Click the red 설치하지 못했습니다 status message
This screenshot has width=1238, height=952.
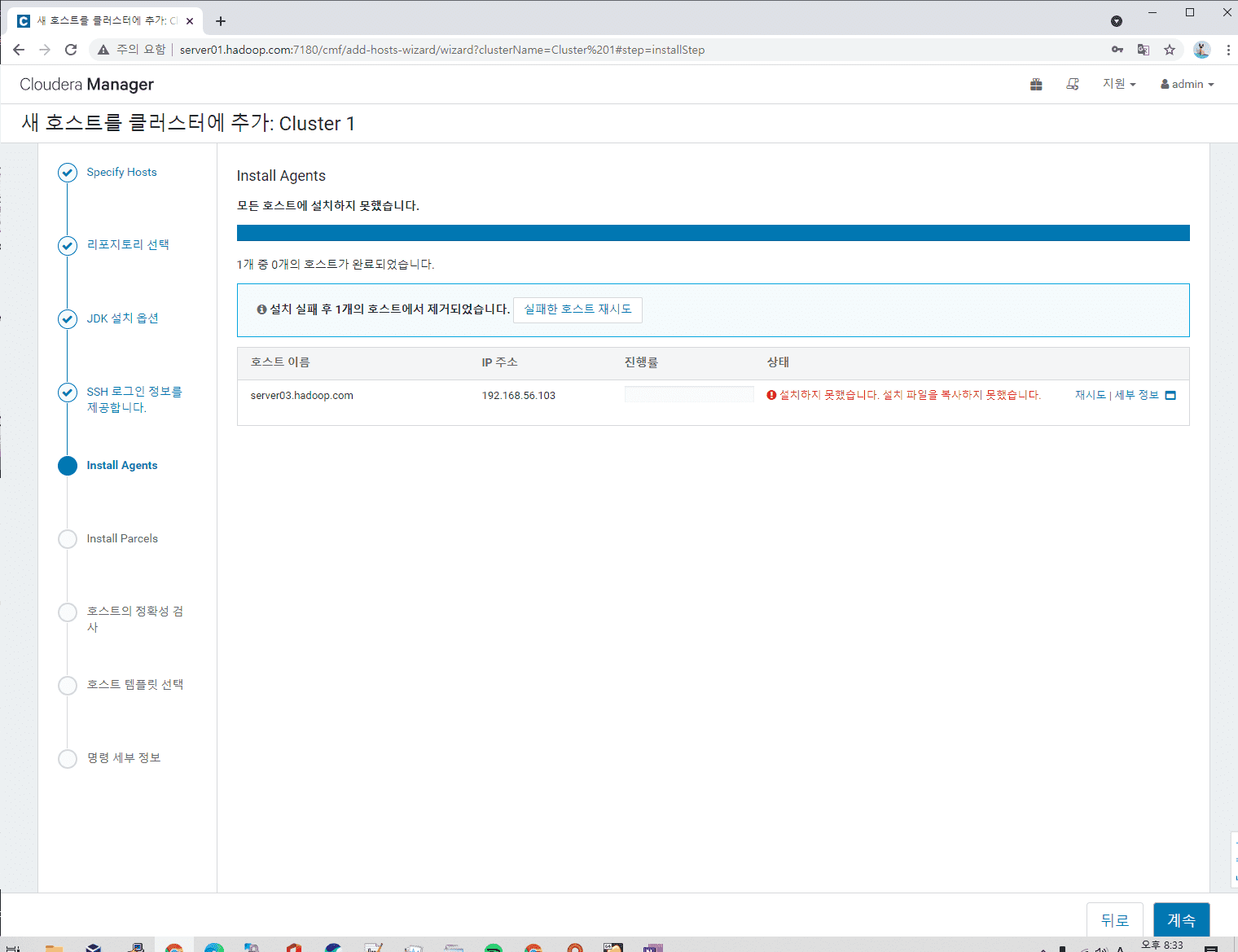point(910,395)
